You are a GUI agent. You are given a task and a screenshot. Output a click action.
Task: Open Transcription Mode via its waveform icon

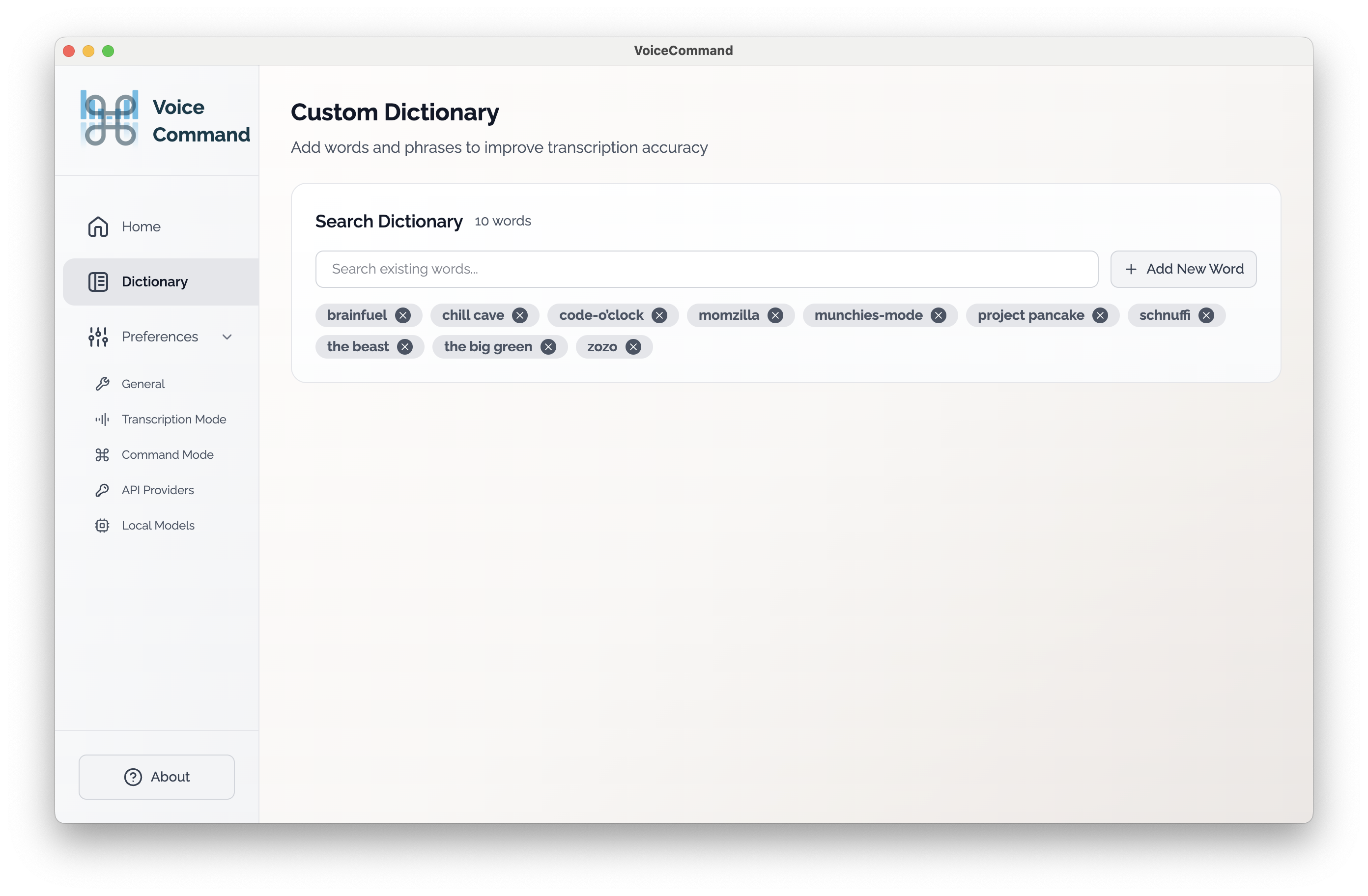point(102,419)
